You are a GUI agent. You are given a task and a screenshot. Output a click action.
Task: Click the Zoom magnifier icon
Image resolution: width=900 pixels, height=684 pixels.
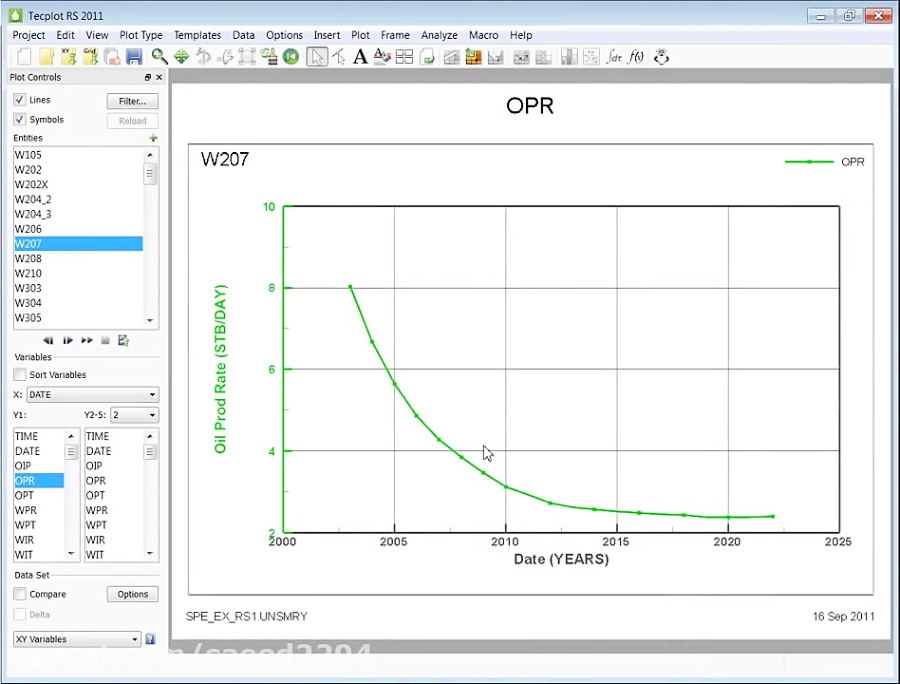(160, 57)
